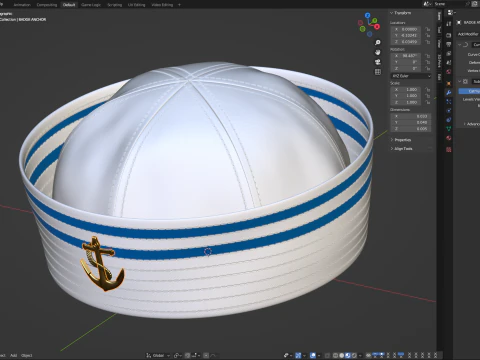Open the Physics properties tab icon
The height and width of the screenshot is (360, 480).
point(449,111)
